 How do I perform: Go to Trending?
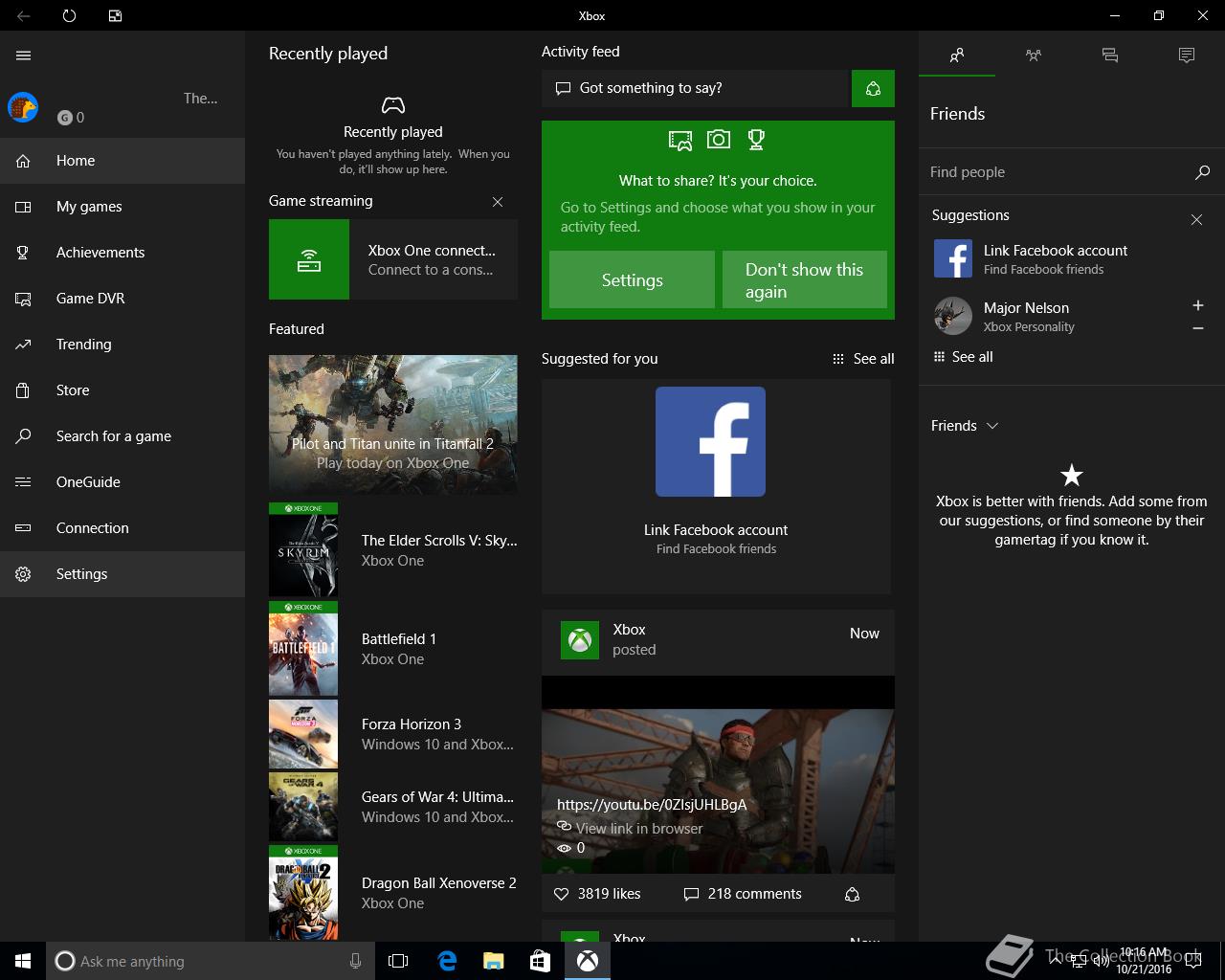[x=122, y=345]
